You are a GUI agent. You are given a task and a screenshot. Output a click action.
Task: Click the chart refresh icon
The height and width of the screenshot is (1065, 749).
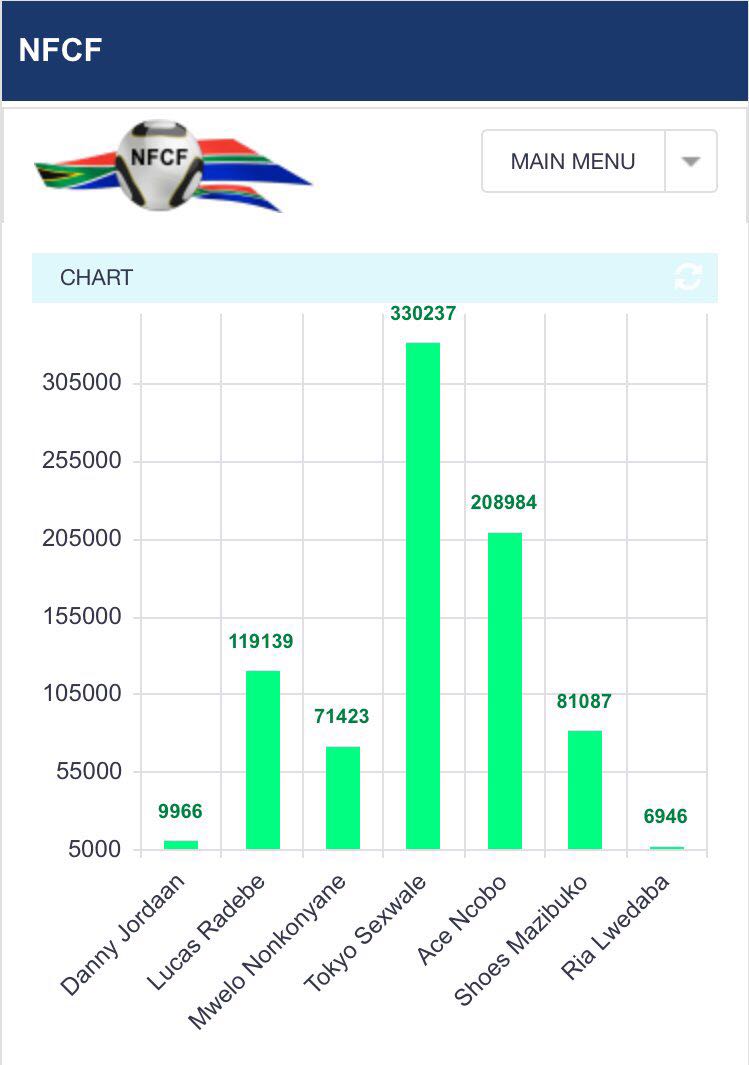coord(688,277)
